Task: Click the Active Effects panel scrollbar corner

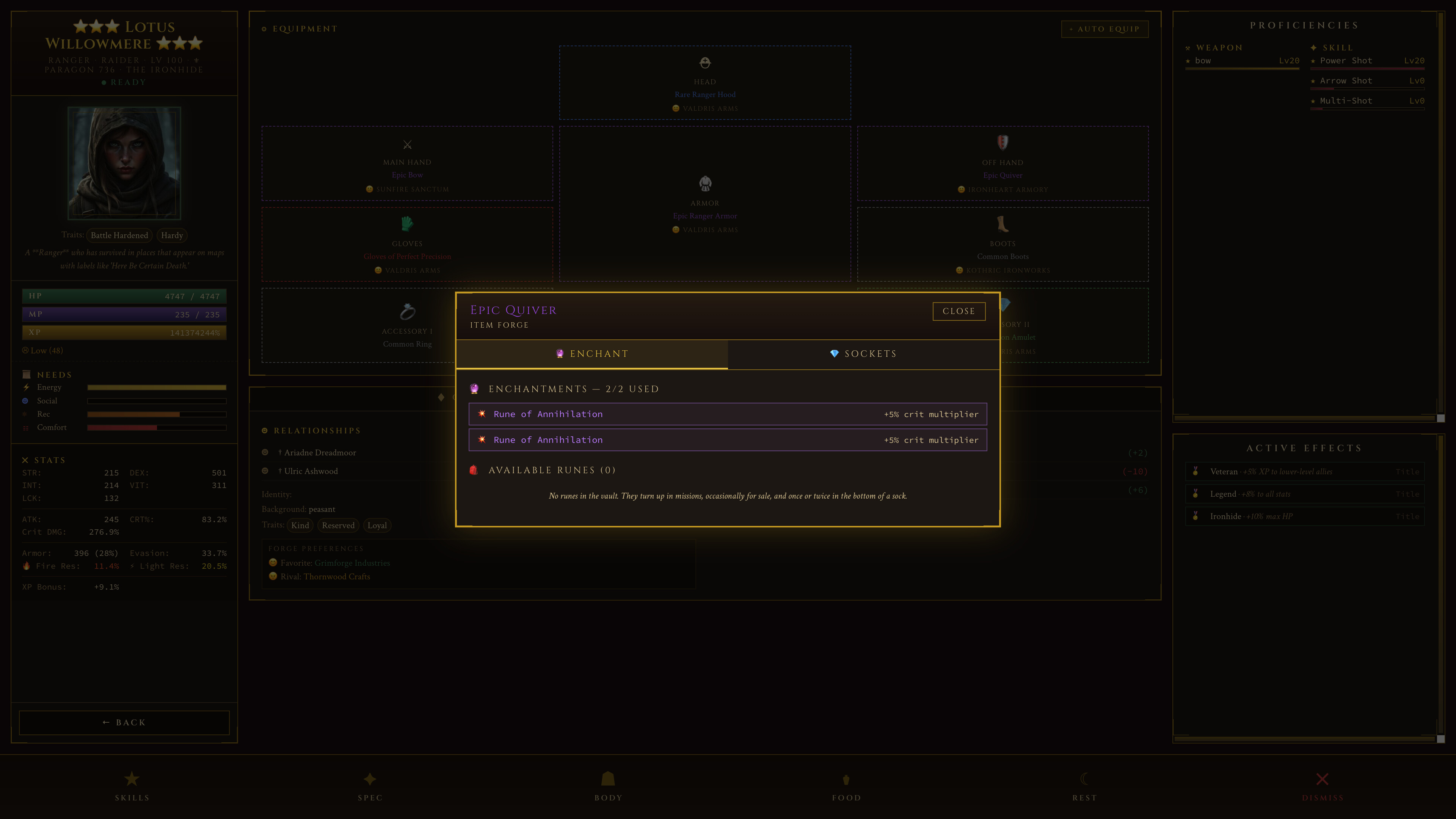Action: pyautogui.click(x=1441, y=739)
